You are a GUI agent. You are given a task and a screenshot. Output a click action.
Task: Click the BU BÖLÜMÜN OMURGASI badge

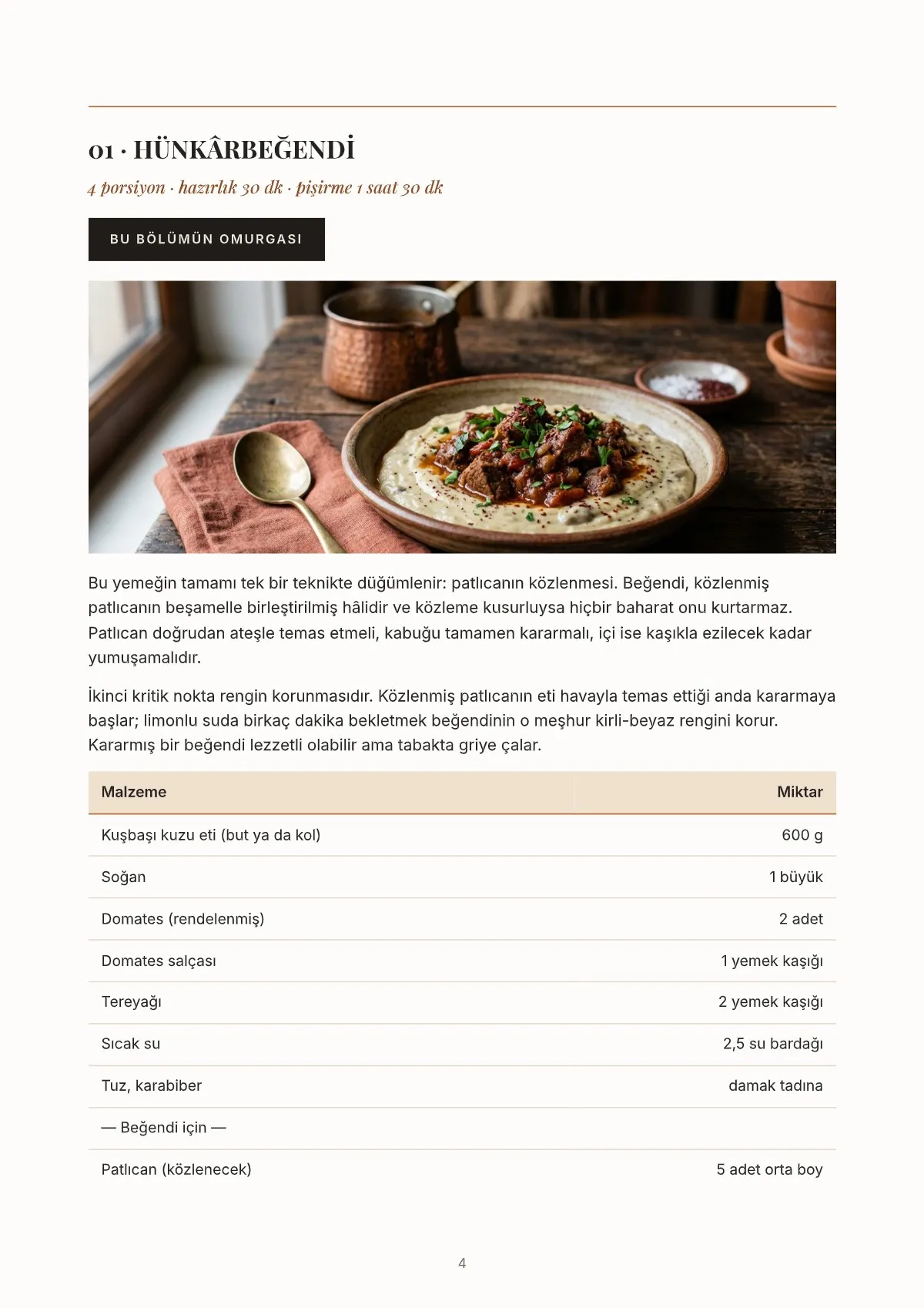tap(206, 240)
